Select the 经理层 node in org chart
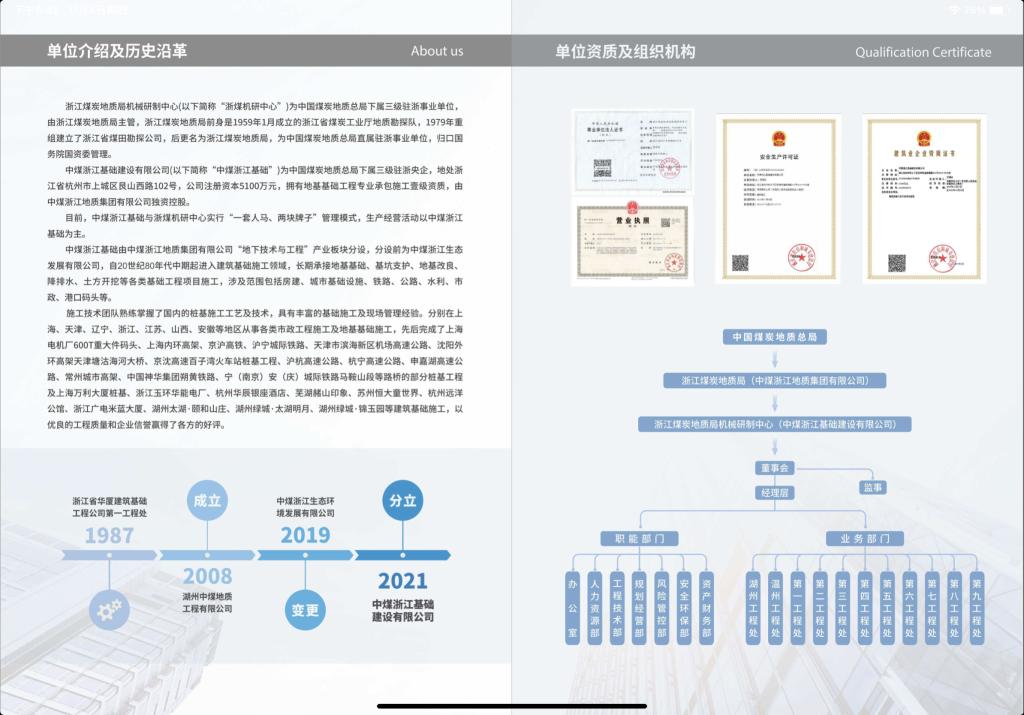This screenshot has width=1024, height=715. click(774, 493)
